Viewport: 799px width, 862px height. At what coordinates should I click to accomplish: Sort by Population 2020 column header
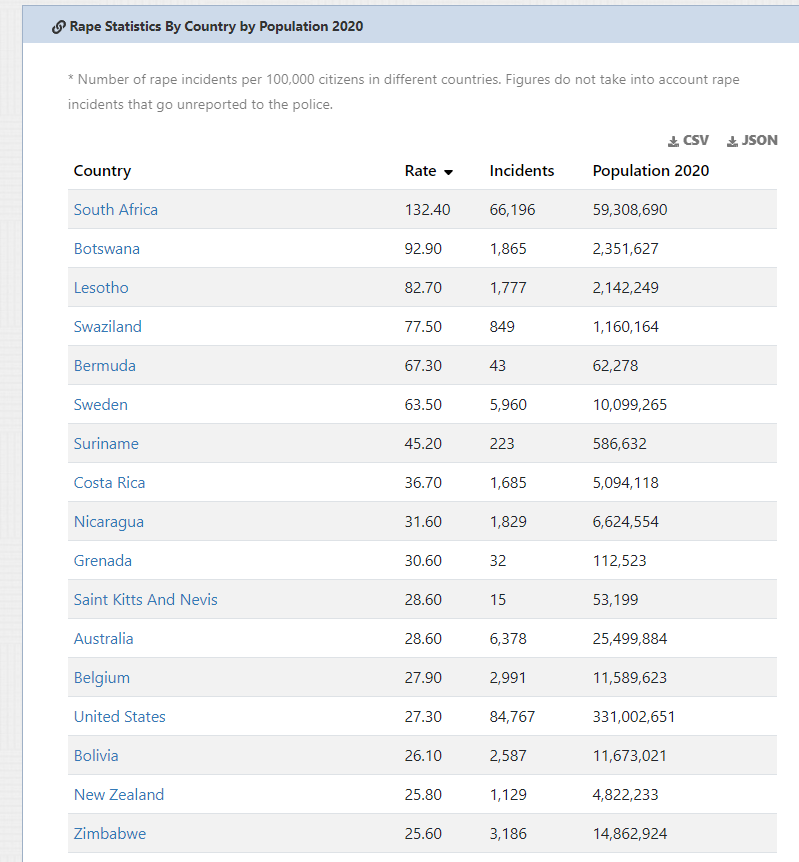pos(651,171)
